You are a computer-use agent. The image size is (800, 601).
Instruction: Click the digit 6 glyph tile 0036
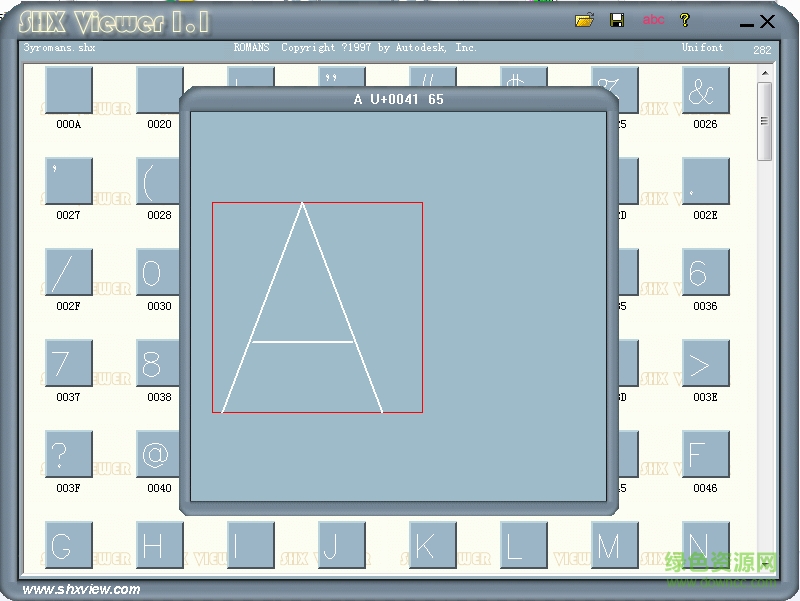coord(705,273)
